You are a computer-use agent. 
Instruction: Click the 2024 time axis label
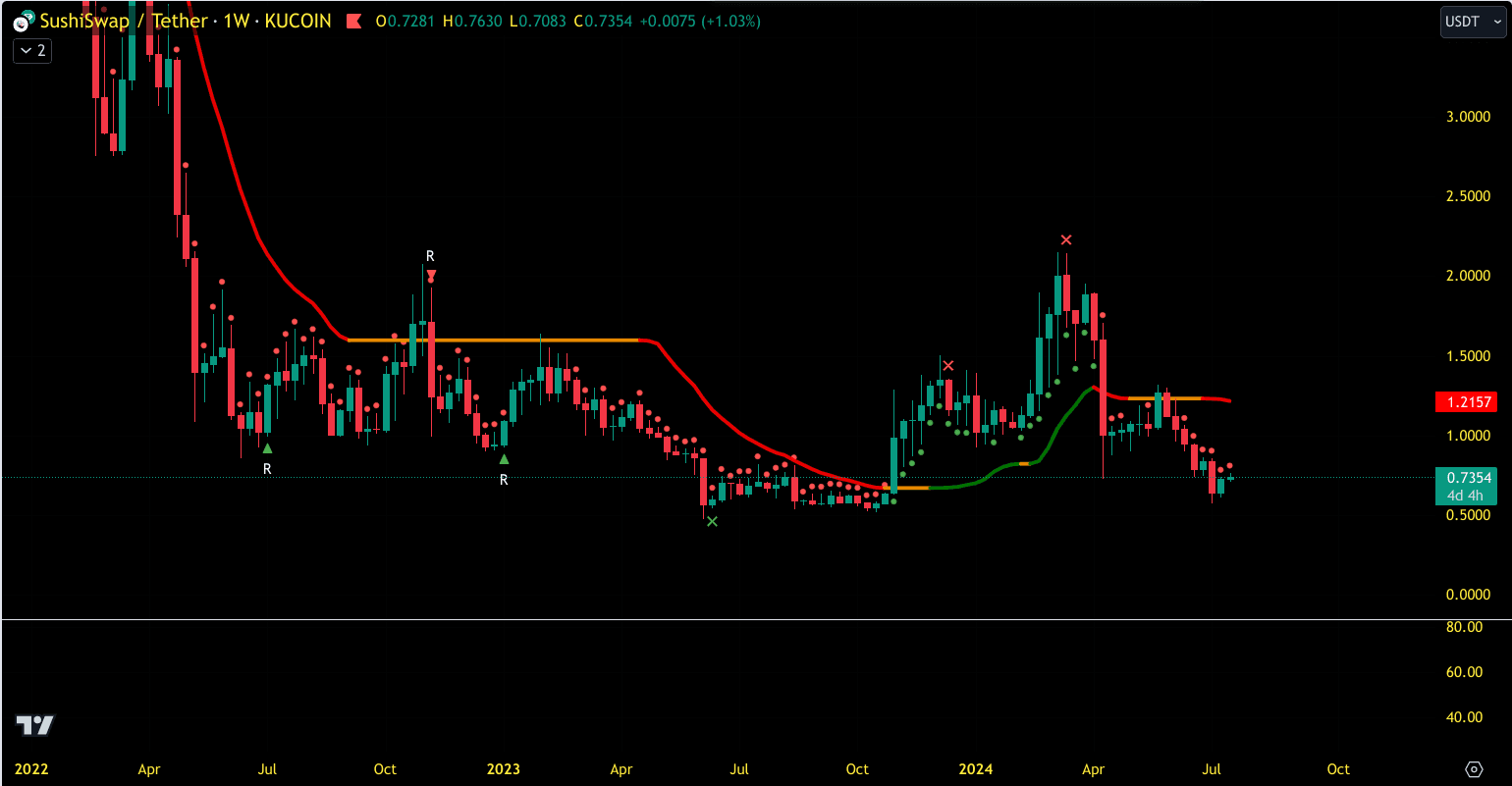pyautogui.click(x=976, y=769)
